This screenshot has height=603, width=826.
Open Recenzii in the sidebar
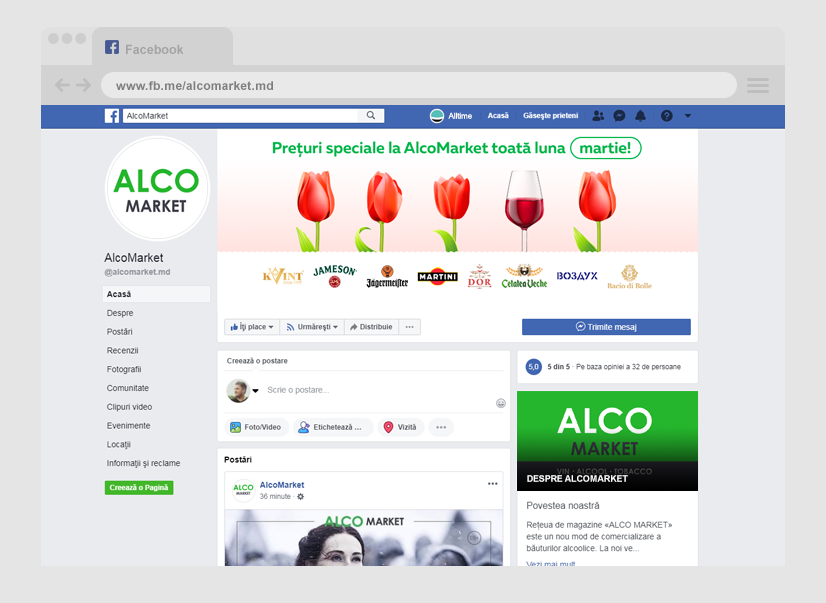click(x=123, y=351)
